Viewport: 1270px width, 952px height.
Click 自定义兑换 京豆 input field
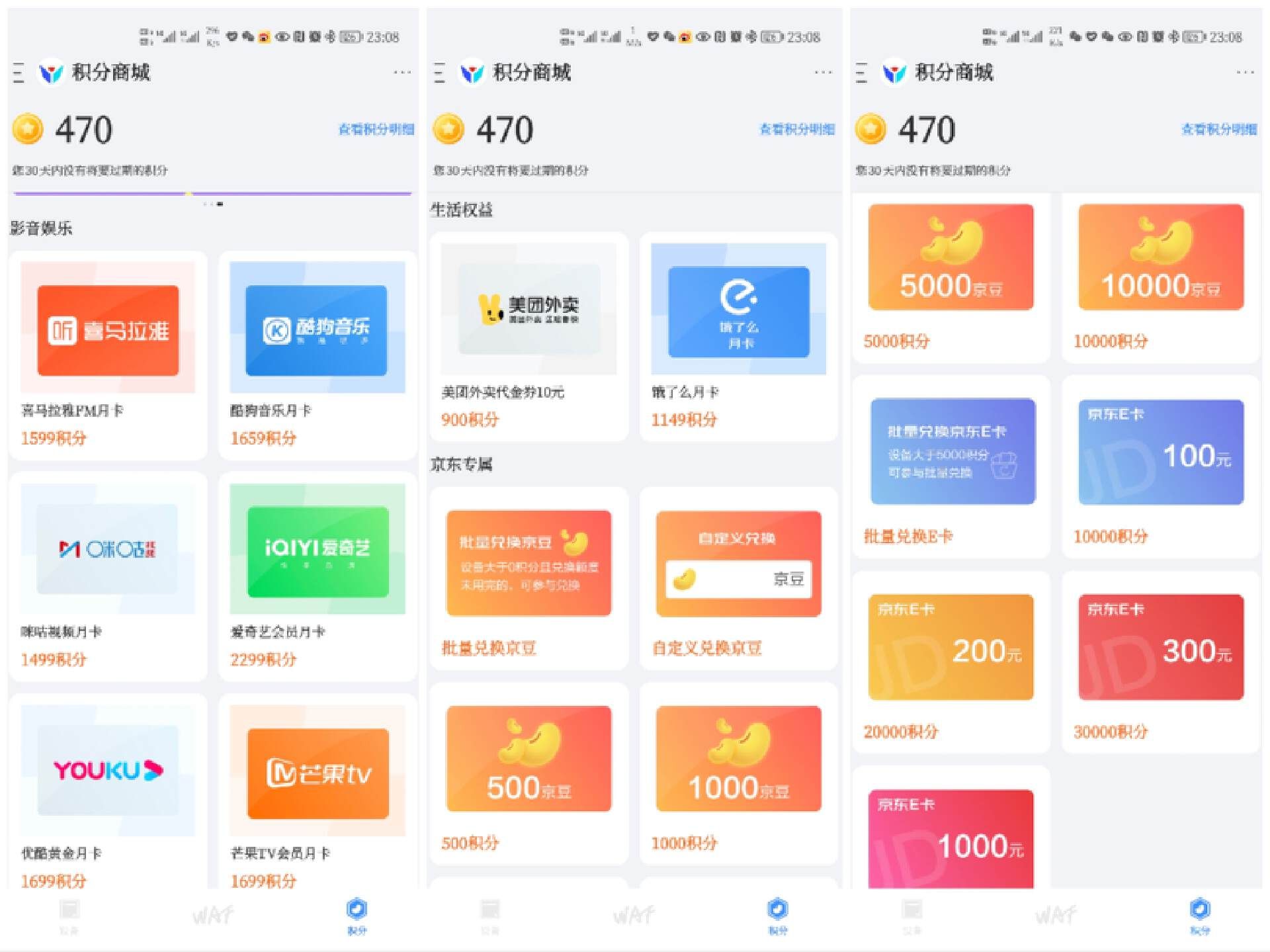739,580
